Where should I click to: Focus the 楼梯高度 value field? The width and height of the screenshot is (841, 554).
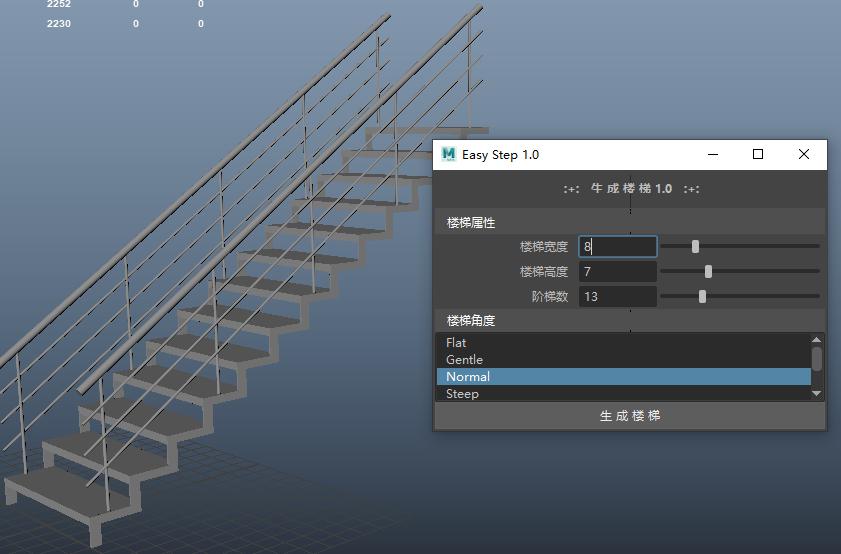tap(617, 271)
